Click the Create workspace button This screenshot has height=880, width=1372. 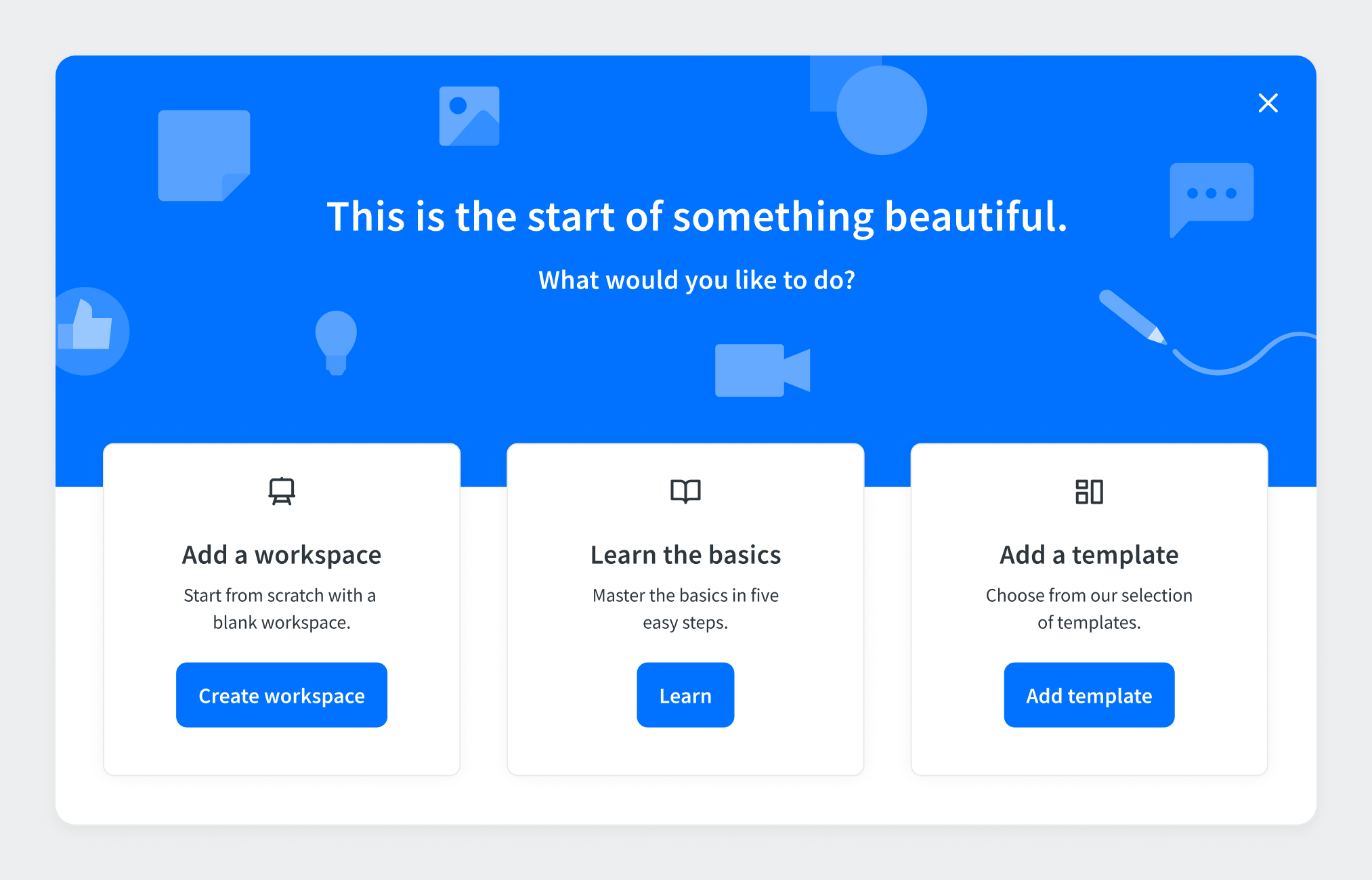pyautogui.click(x=282, y=695)
